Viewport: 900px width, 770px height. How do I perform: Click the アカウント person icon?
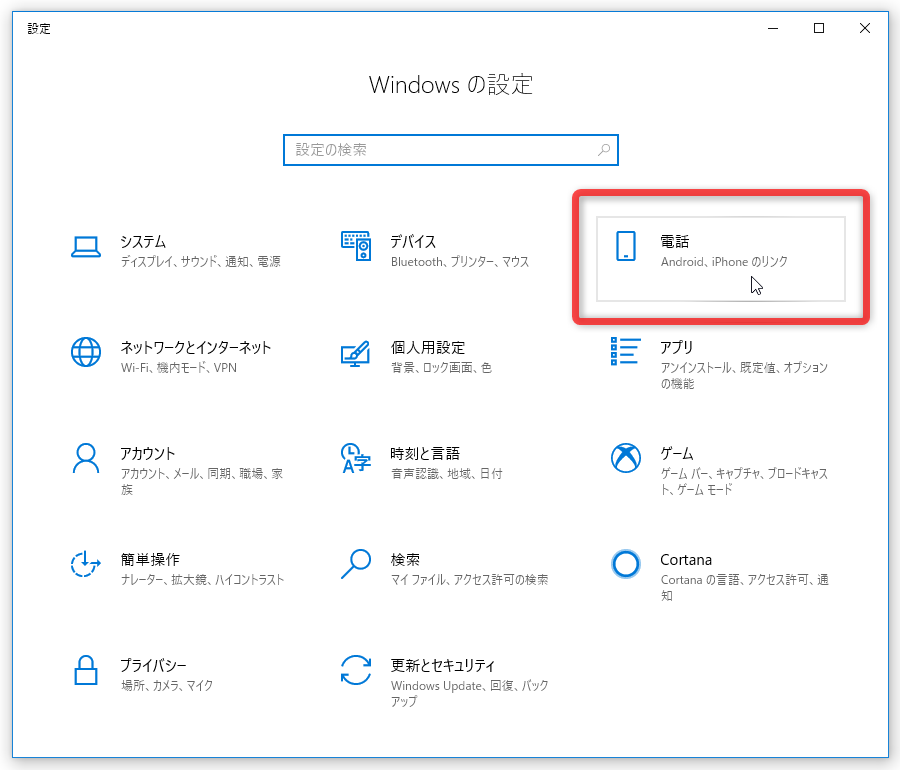click(x=86, y=458)
